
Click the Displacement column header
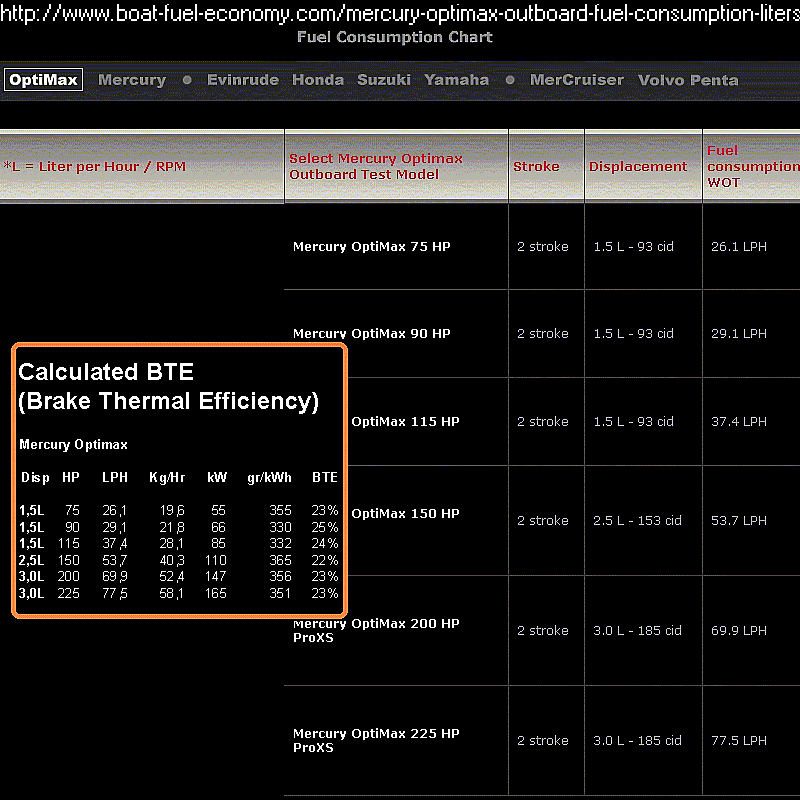point(638,166)
